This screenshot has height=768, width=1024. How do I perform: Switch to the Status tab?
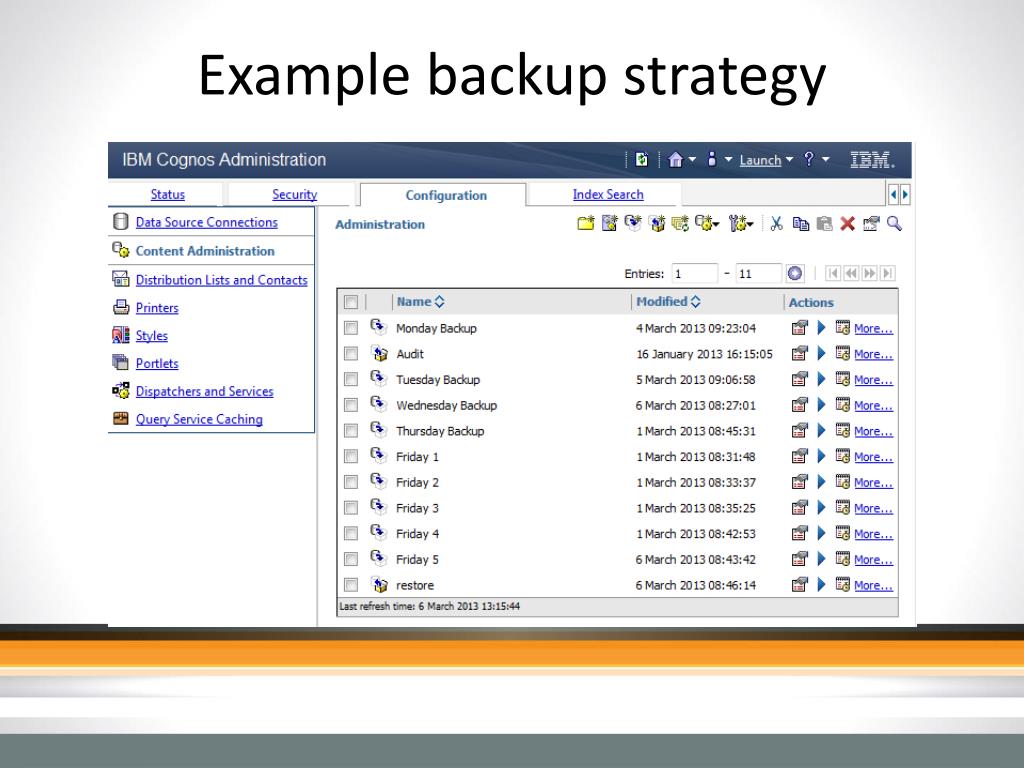[167, 195]
